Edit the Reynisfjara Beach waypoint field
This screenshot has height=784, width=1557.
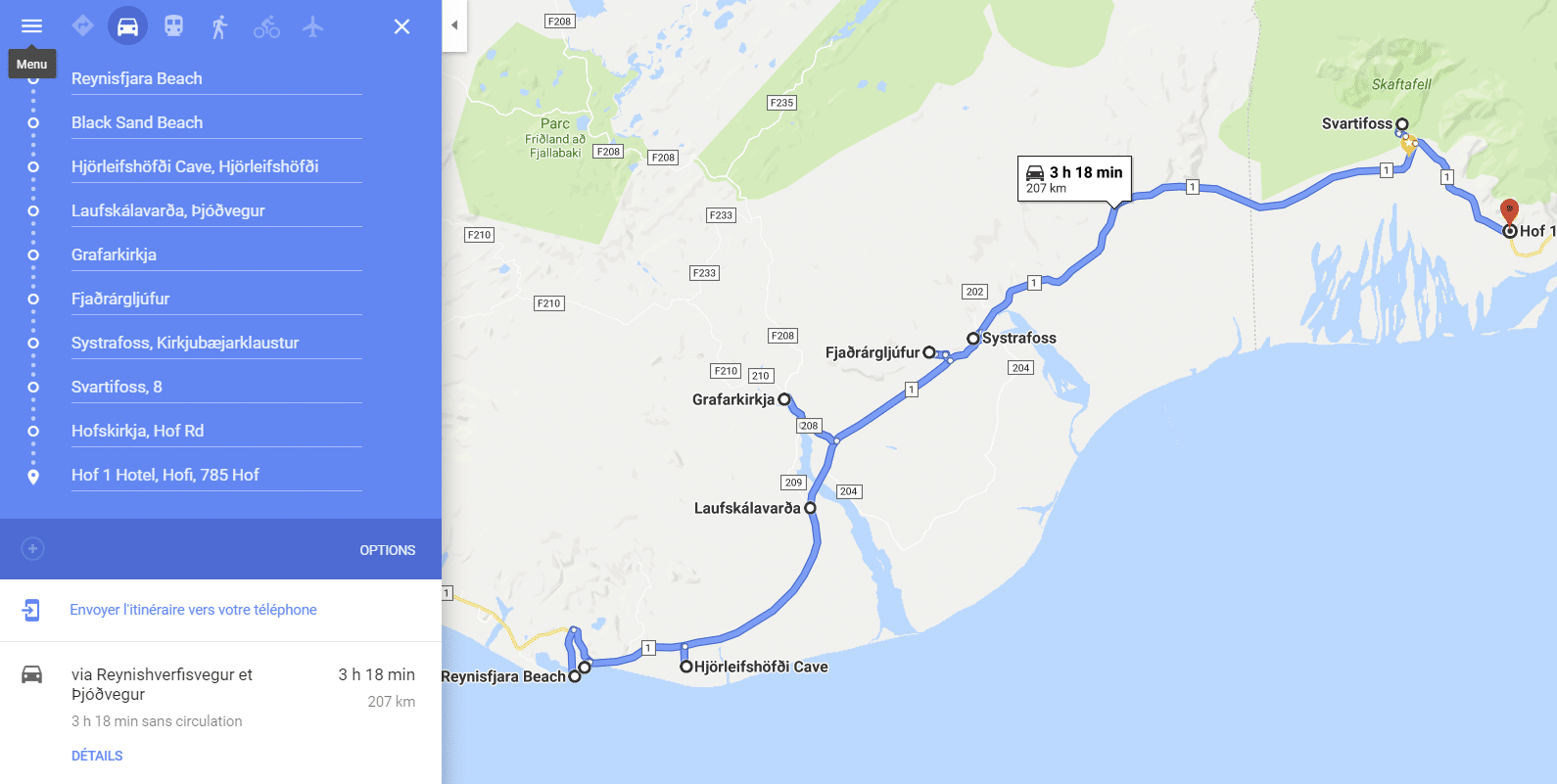click(x=216, y=78)
